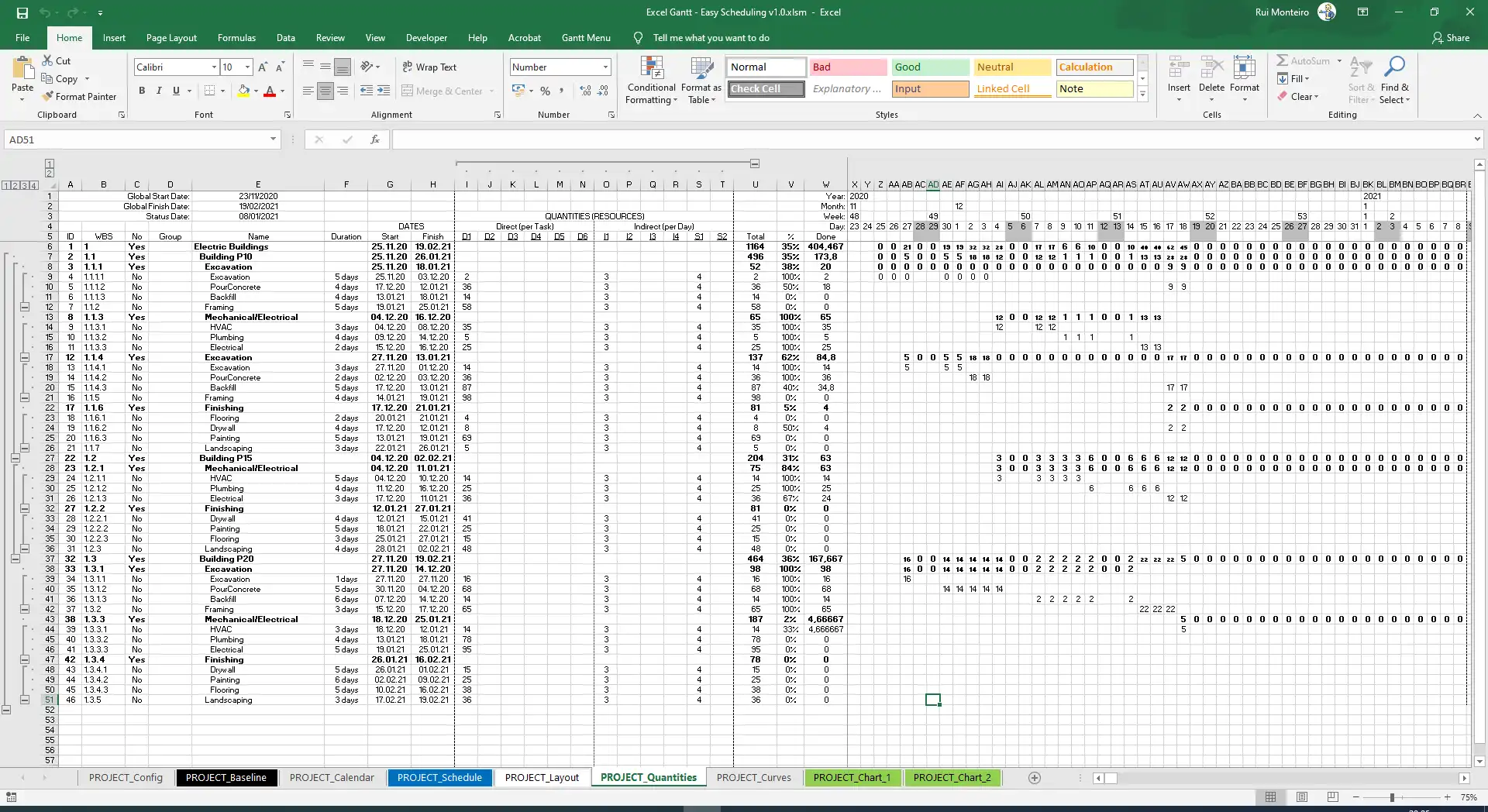The width and height of the screenshot is (1488, 812).
Task: Open the Formulas ribbon tab
Action: [236, 38]
